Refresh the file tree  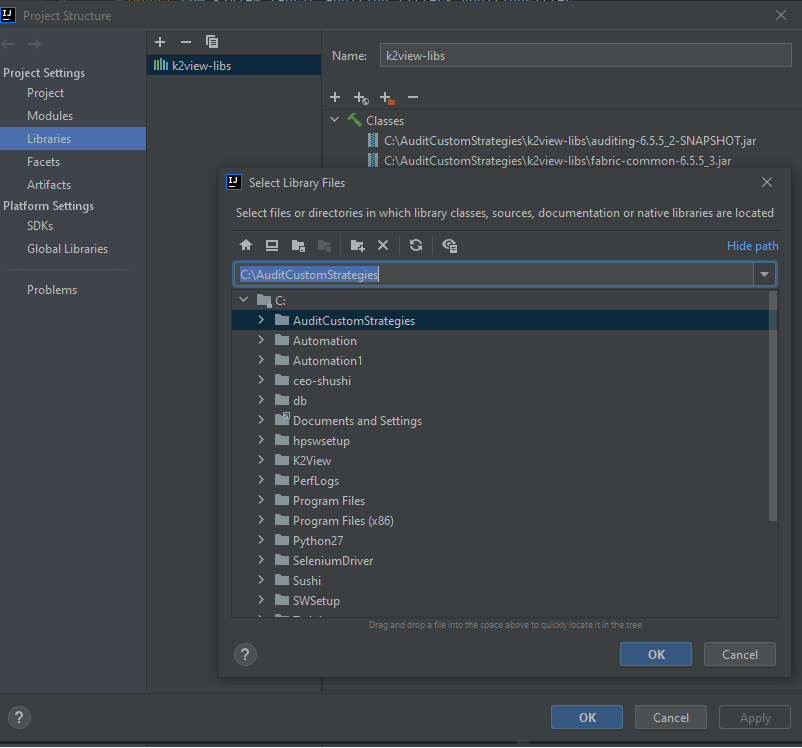(x=416, y=245)
